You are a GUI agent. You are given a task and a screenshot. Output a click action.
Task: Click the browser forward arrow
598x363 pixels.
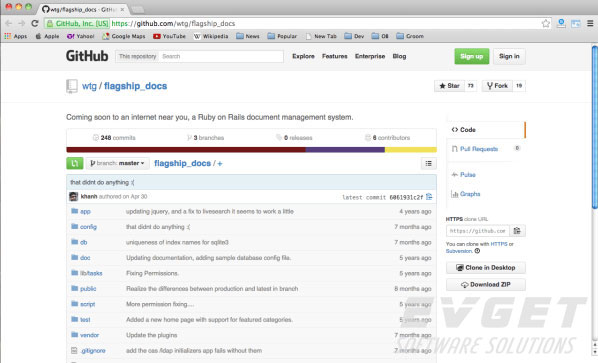coord(21,23)
